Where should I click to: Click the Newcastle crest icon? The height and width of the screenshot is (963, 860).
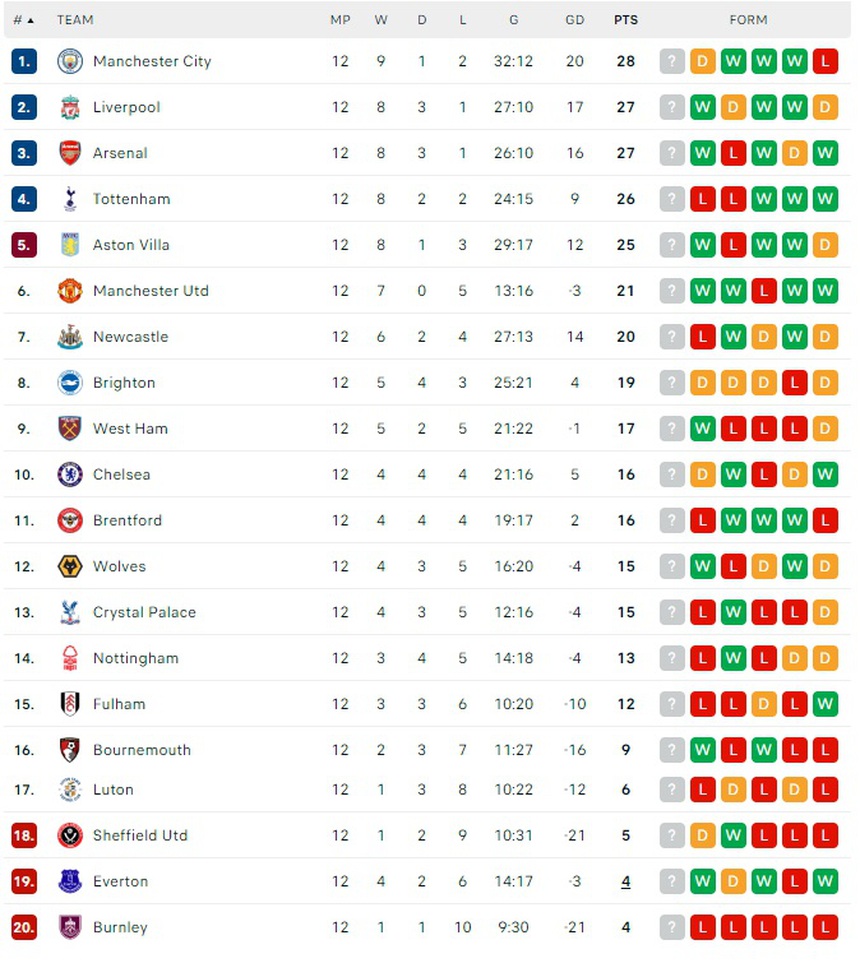69,337
